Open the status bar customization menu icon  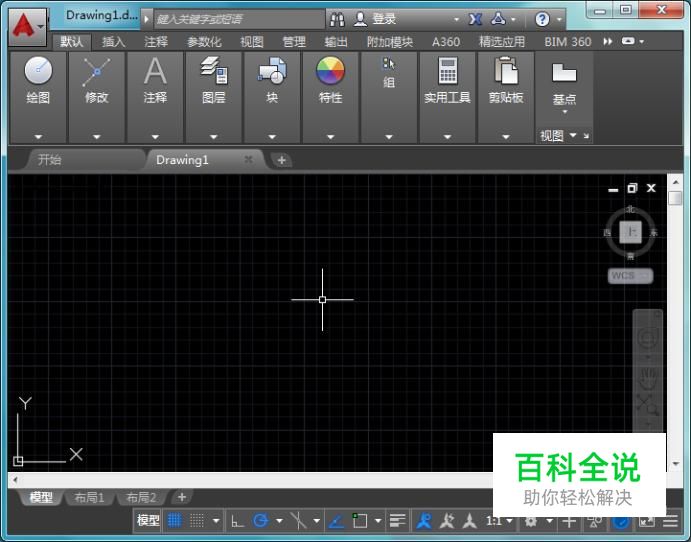(670, 522)
